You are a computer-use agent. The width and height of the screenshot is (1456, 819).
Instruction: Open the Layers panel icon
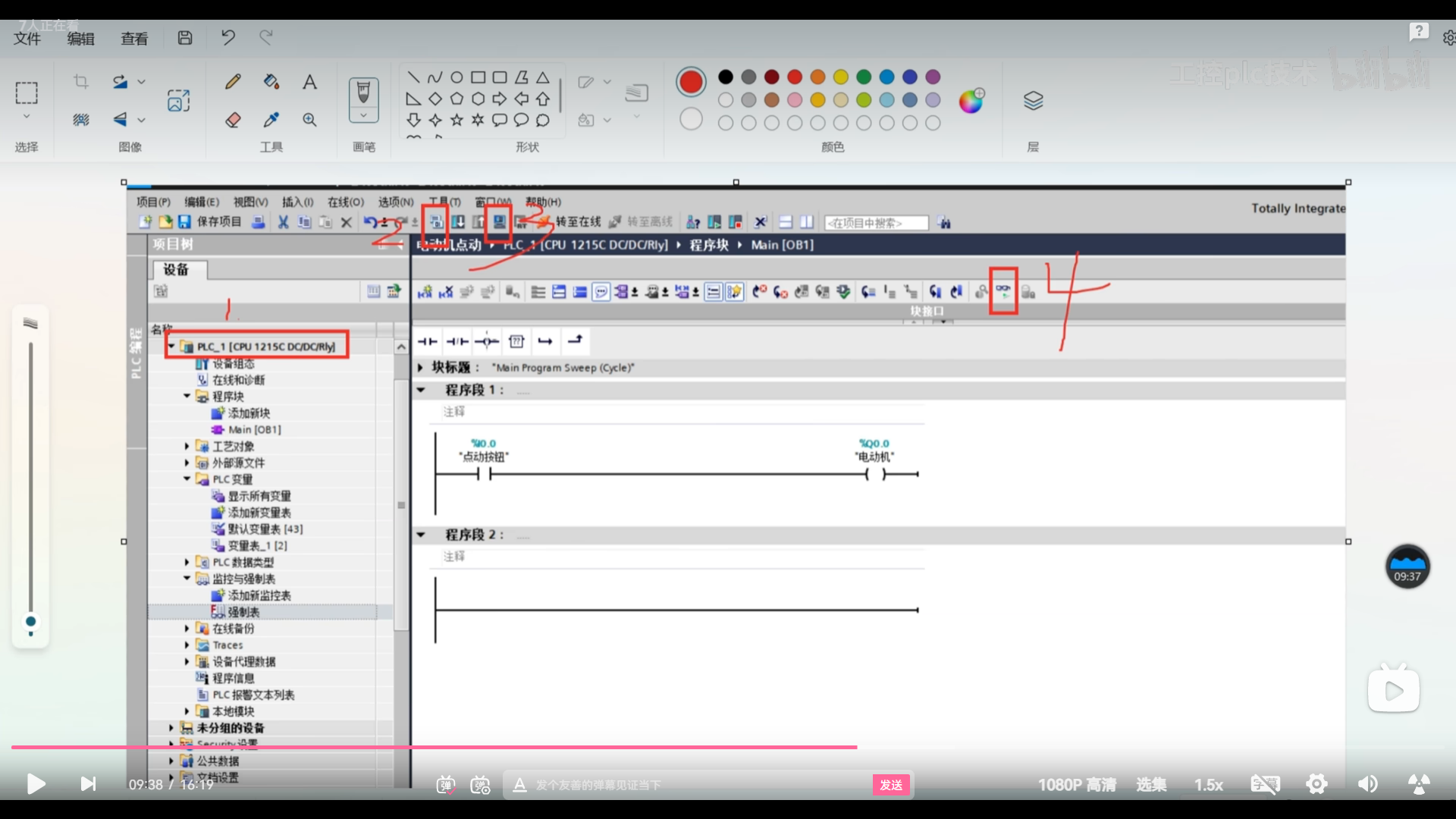click(x=1033, y=100)
